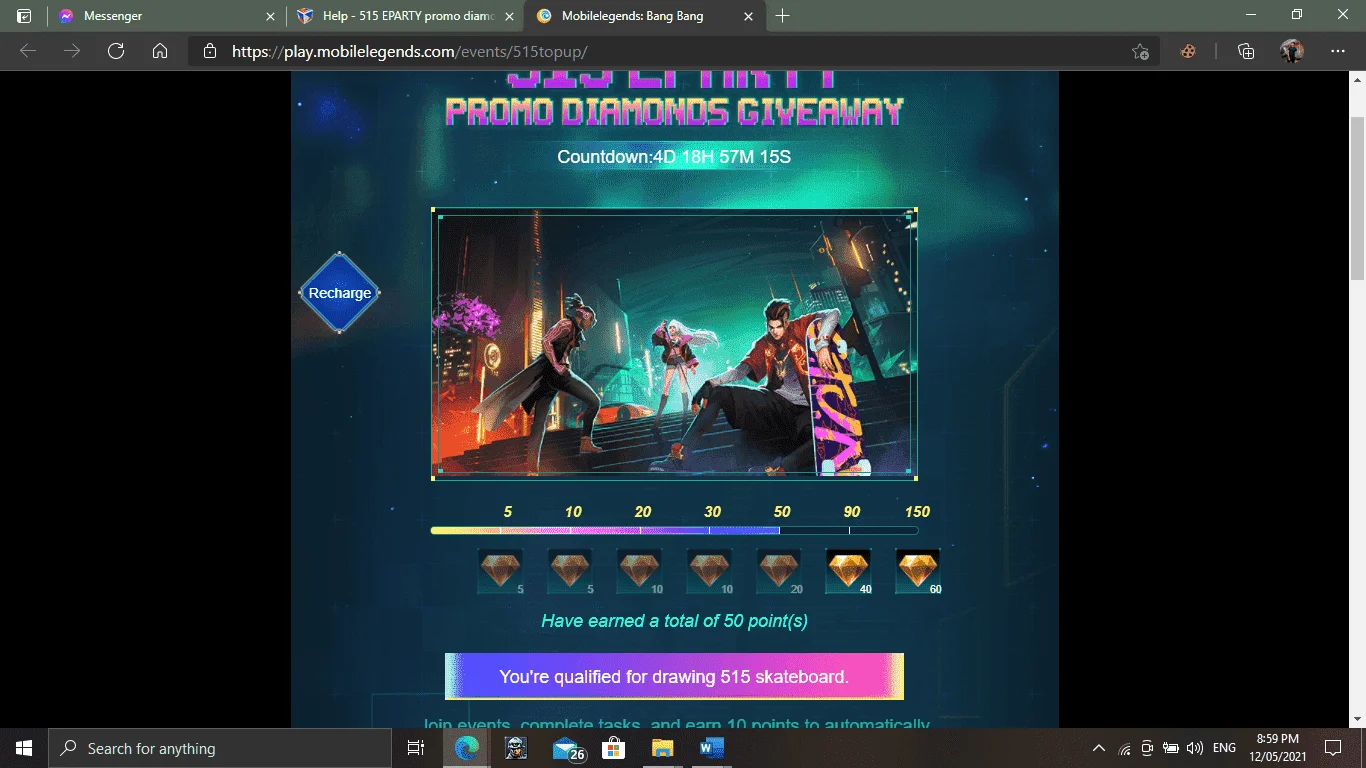Open the network Wi-Fi tray icon
Screen dimensions: 1366x768
pyautogui.click(x=1125, y=748)
